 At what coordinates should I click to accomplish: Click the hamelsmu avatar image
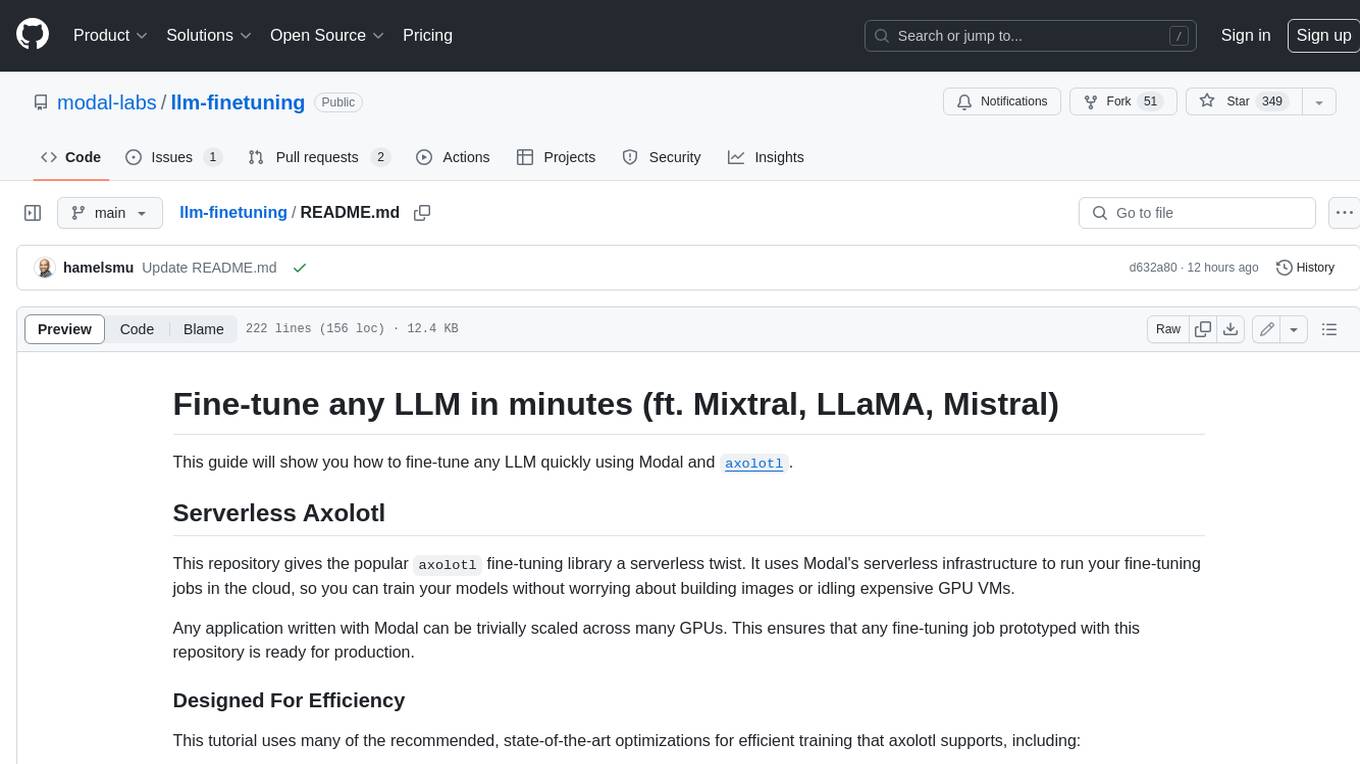click(x=44, y=268)
